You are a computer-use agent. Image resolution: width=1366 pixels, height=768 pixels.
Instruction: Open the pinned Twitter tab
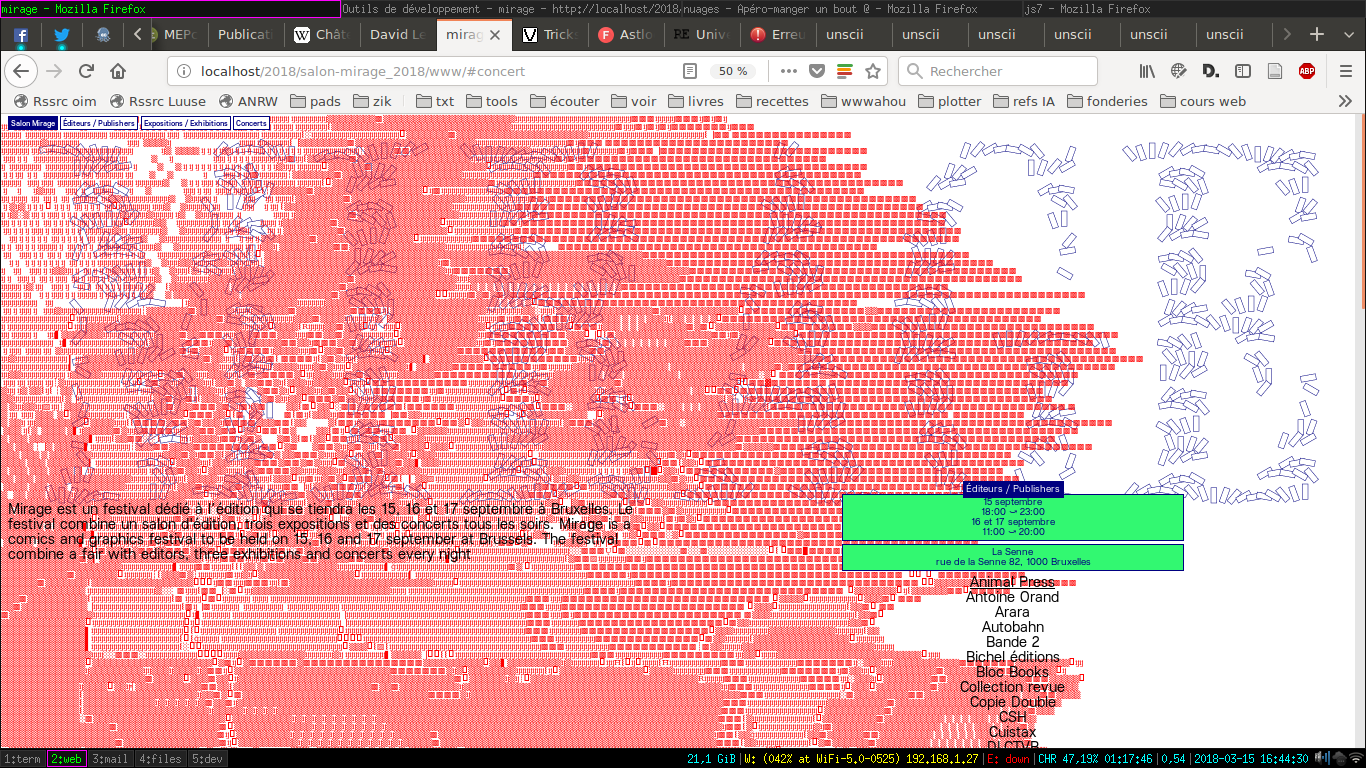pos(62,34)
